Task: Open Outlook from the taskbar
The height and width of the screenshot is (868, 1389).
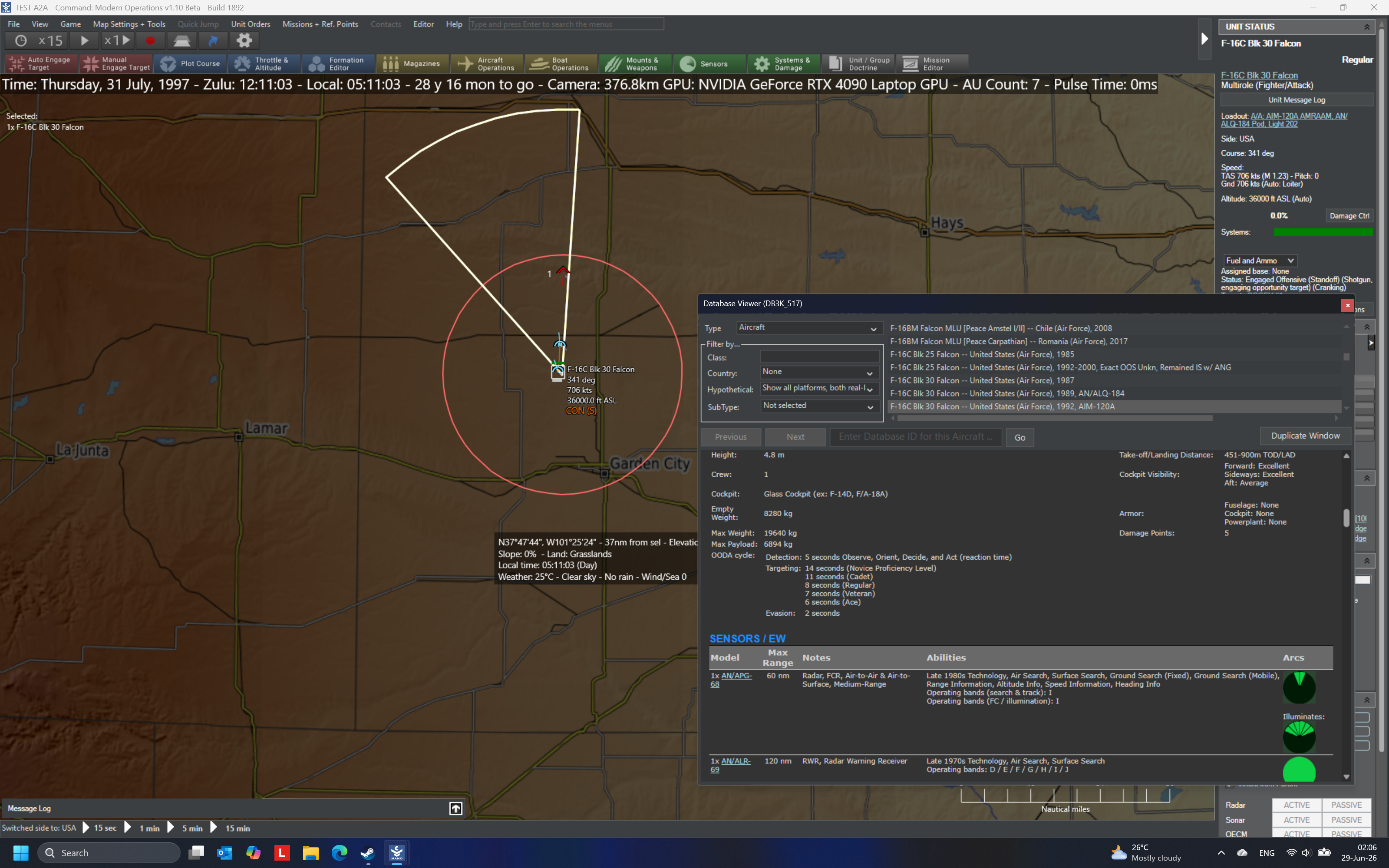Action: click(224, 853)
